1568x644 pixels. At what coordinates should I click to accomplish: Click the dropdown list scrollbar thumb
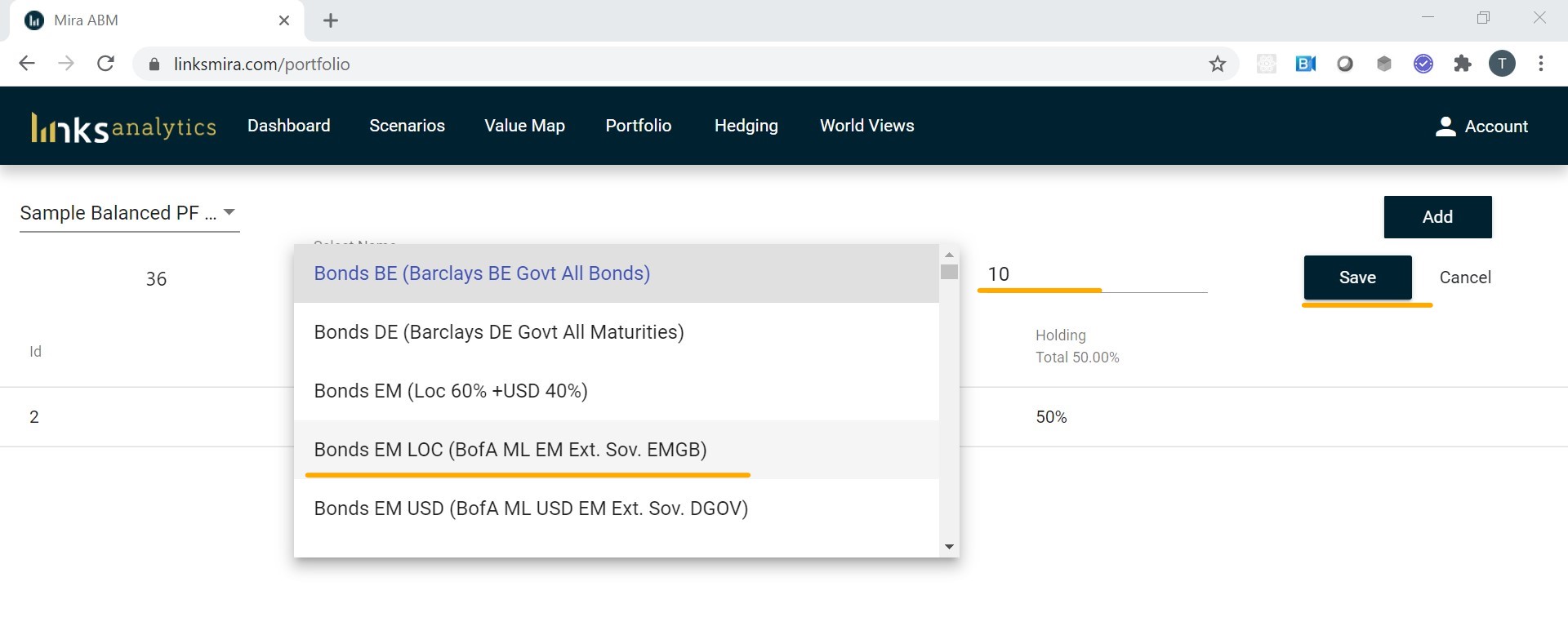(949, 272)
